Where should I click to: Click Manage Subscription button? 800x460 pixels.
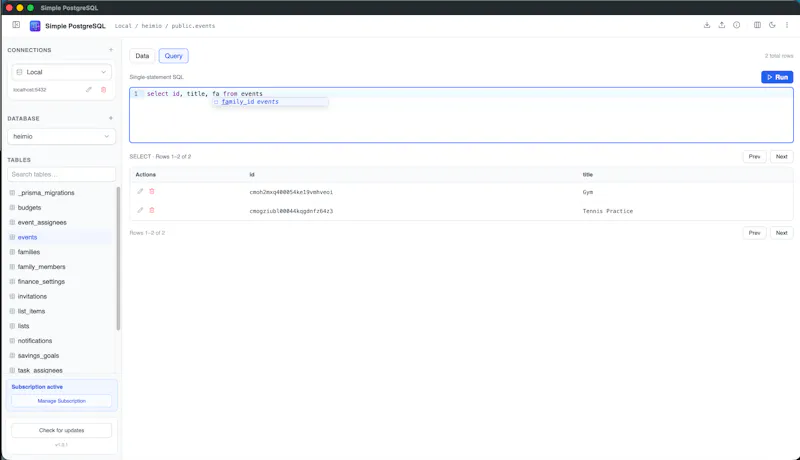[61, 401]
